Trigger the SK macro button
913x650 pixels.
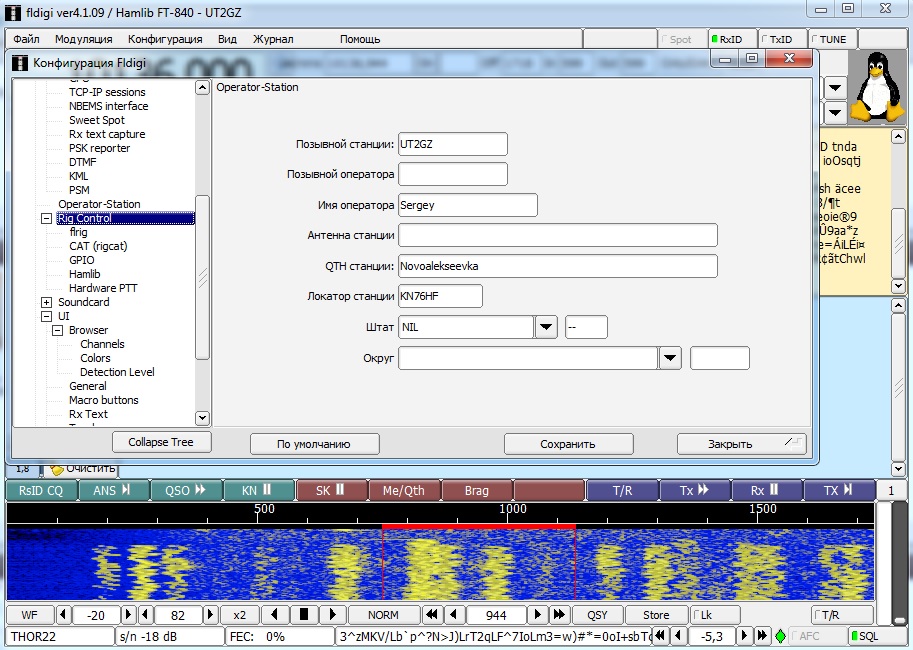pyautogui.click(x=331, y=490)
